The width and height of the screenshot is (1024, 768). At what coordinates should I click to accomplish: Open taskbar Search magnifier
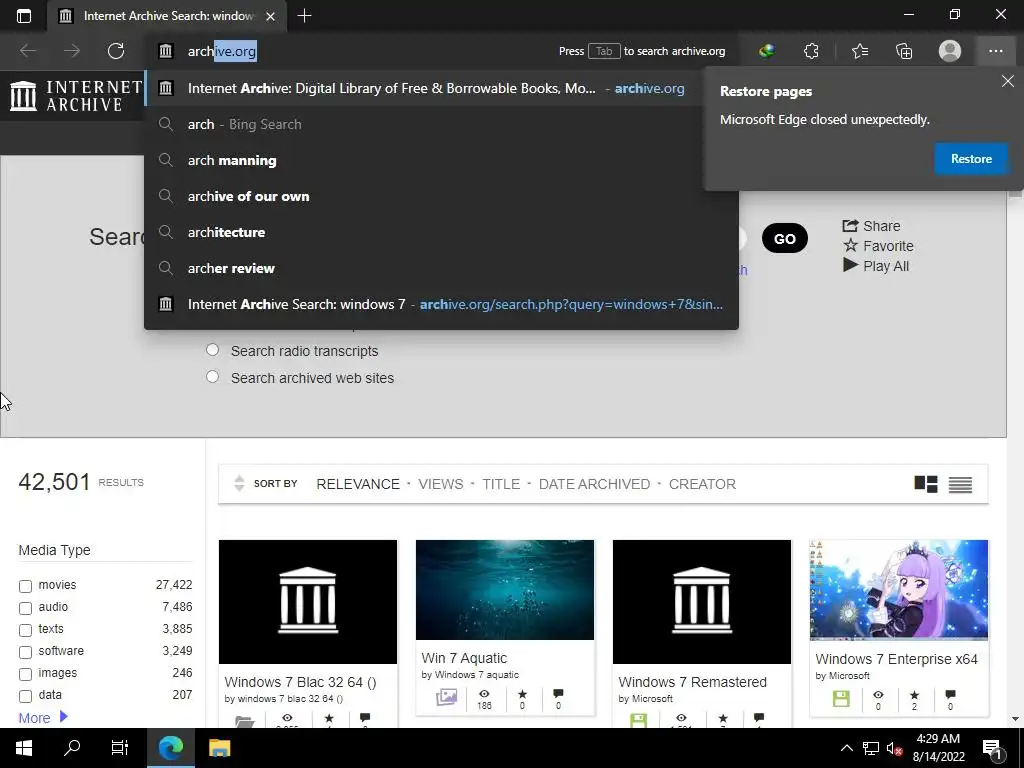point(72,748)
